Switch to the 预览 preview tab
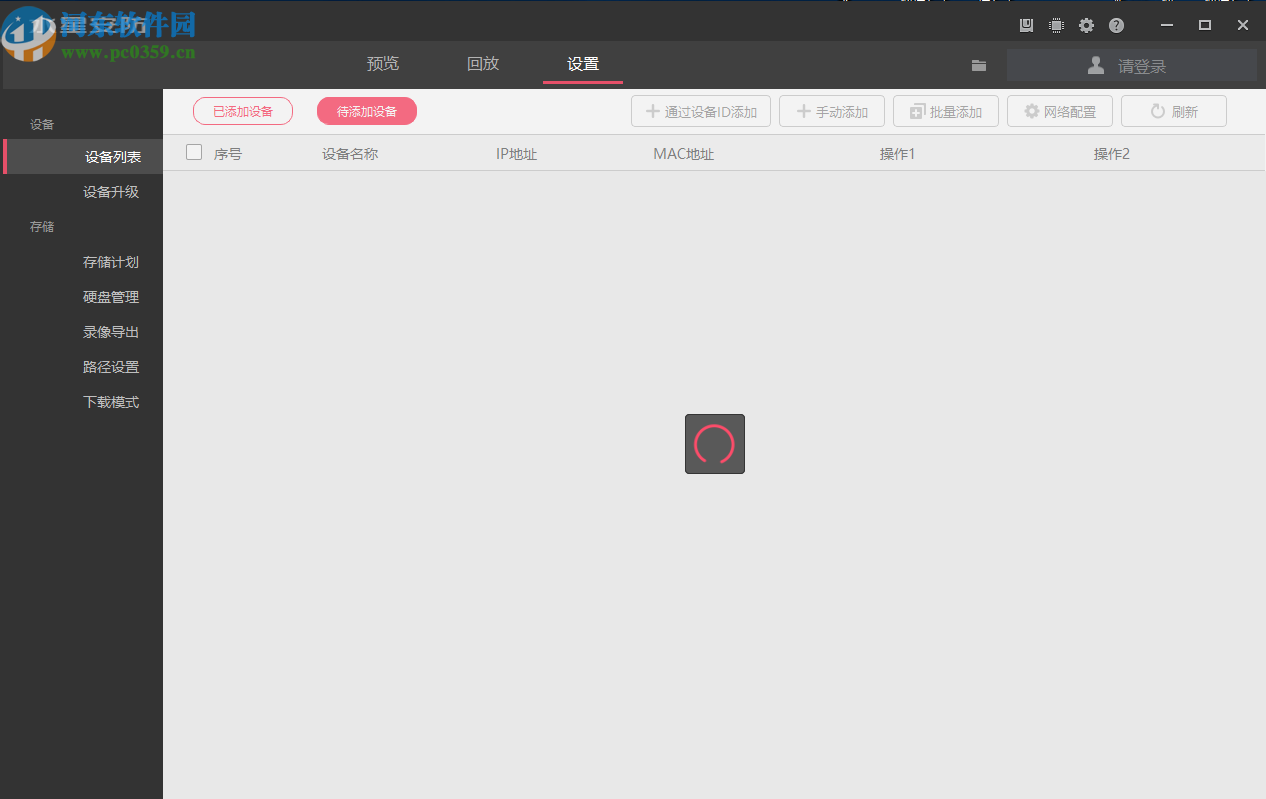This screenshot has width=1266, height=799. pyautogui.click(x=383, y=63)
